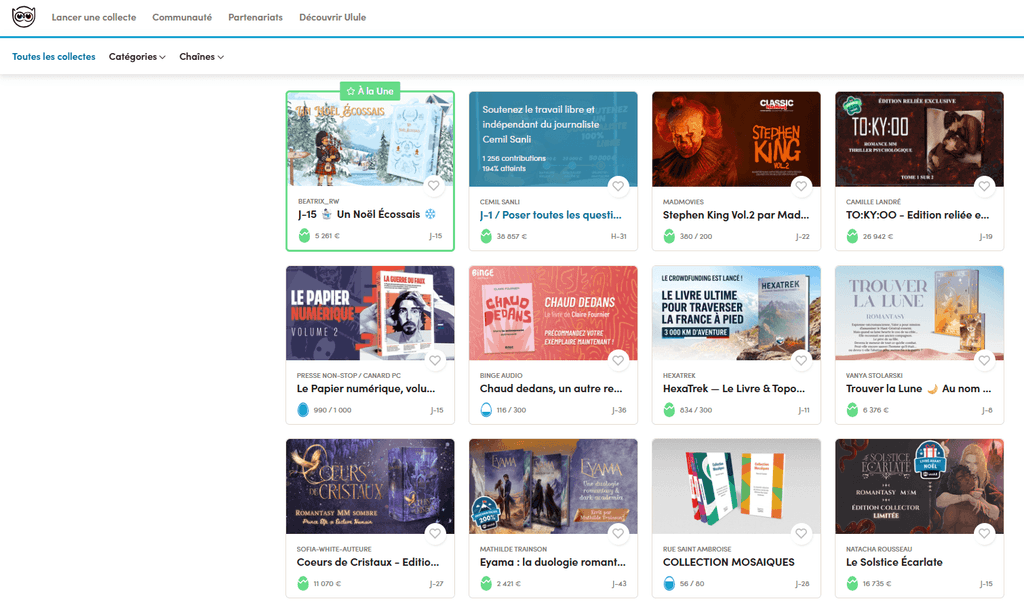
Task: Click heart icon on TO:KY:OO card
Action: pyautogui.click(x=984, y=186)
